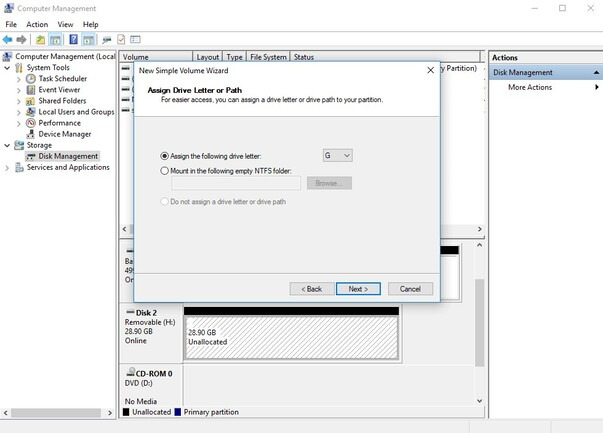603x433 pixels.
Task: Click the Disk Management drive icon
Action: 31,157
